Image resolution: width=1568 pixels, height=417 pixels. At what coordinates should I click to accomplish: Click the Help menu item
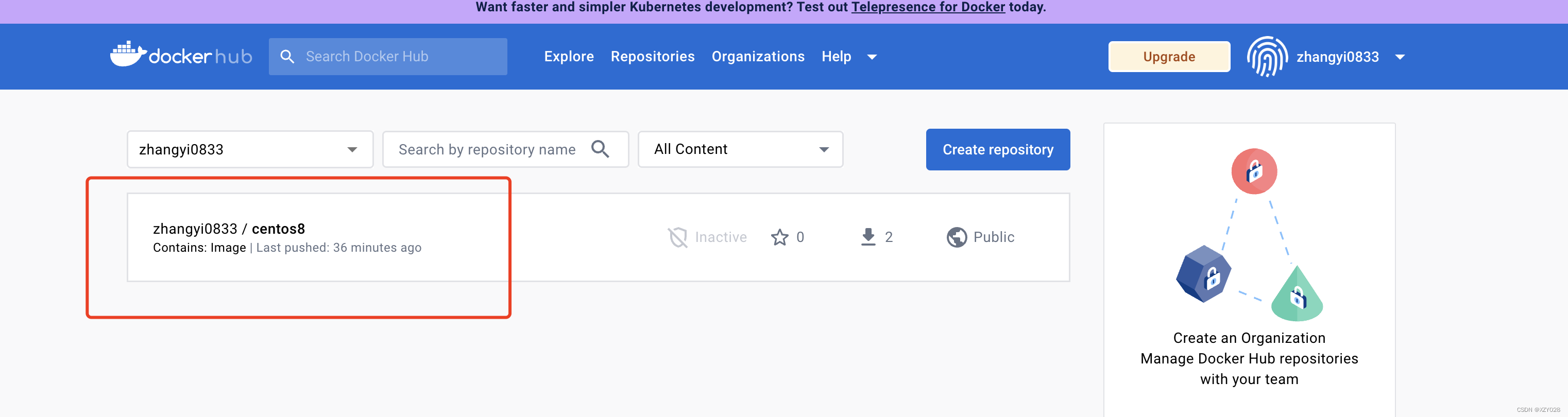point(837,57)
